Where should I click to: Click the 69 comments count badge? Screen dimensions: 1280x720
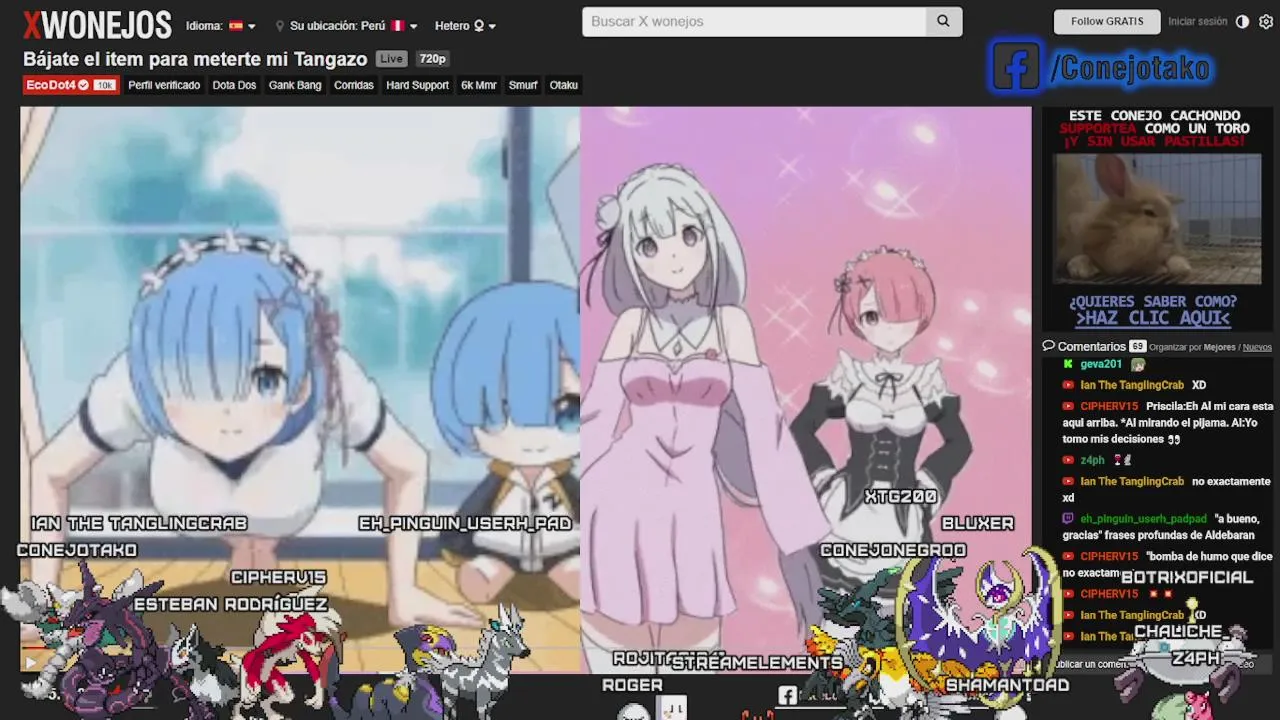tap(1138, 347)
